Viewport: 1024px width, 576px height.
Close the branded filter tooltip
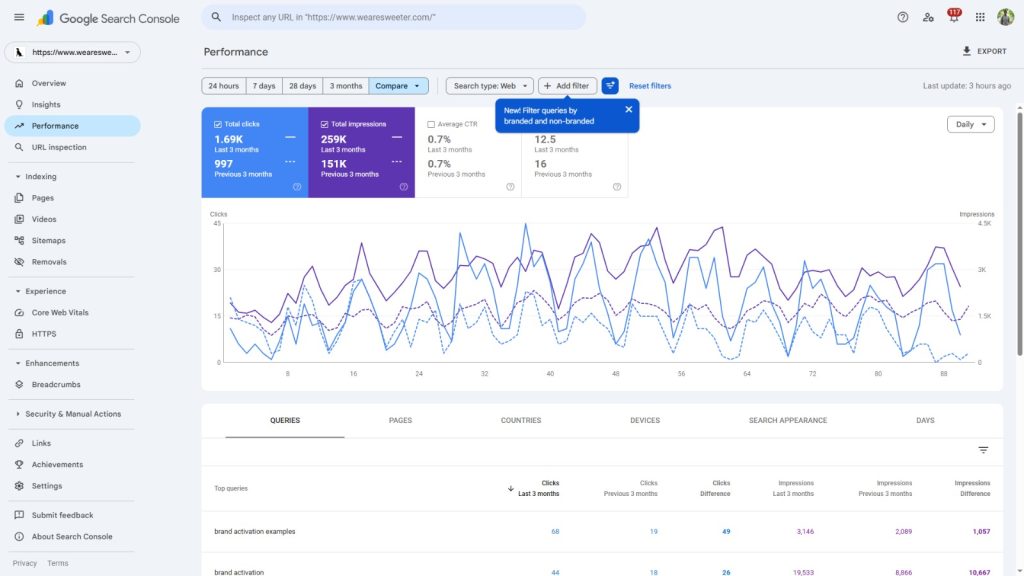pos(629,110)
